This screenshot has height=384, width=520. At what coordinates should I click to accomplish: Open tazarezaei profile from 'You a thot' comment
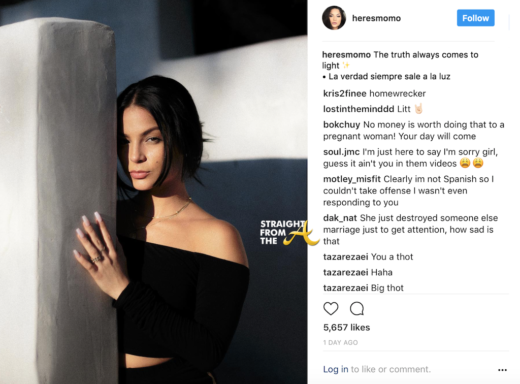[346, 257]
